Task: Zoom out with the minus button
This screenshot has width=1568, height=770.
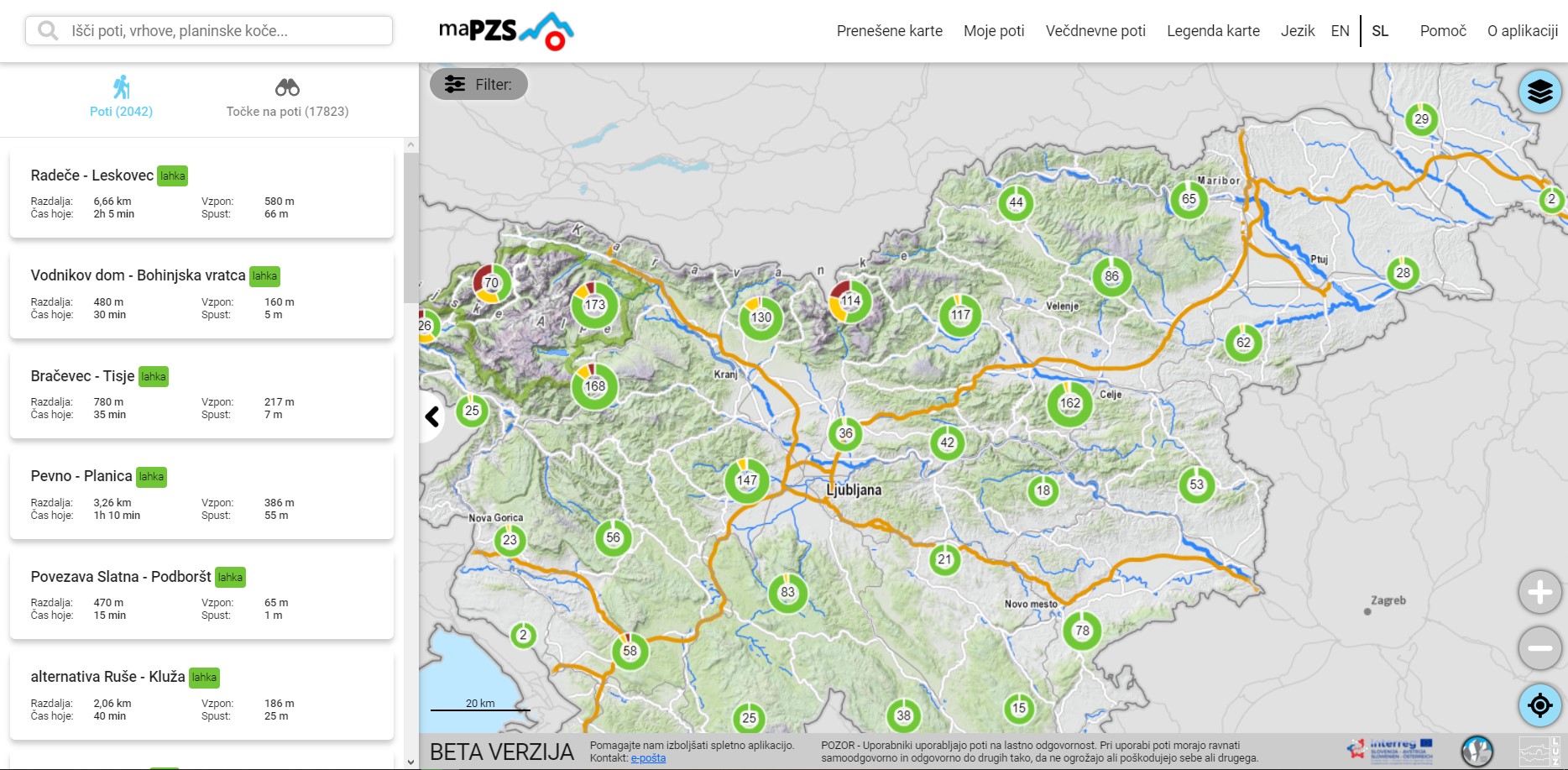Action: click(1539, 648)
